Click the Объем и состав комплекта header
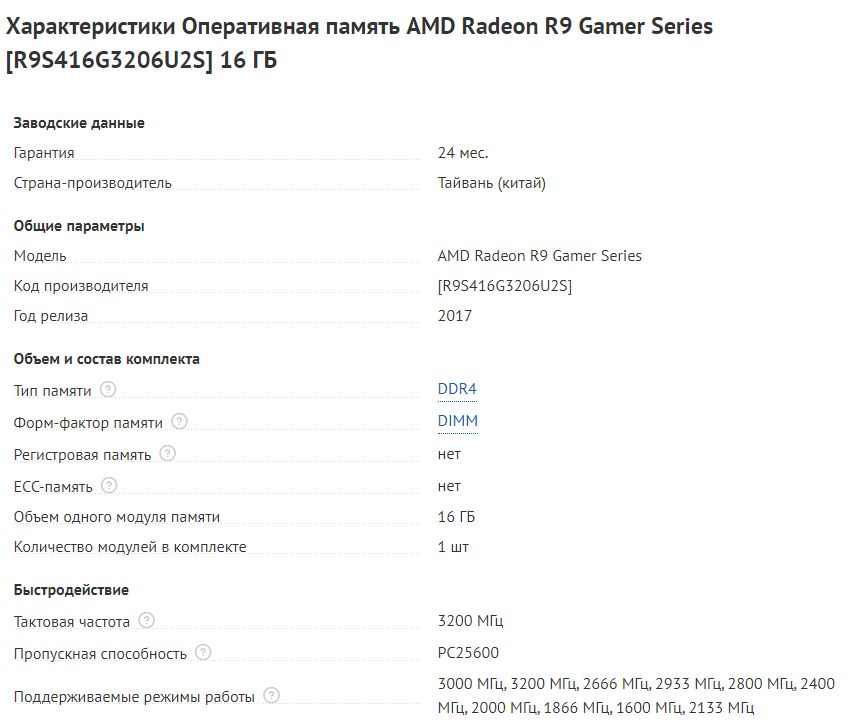 click(x=106, y=359)
